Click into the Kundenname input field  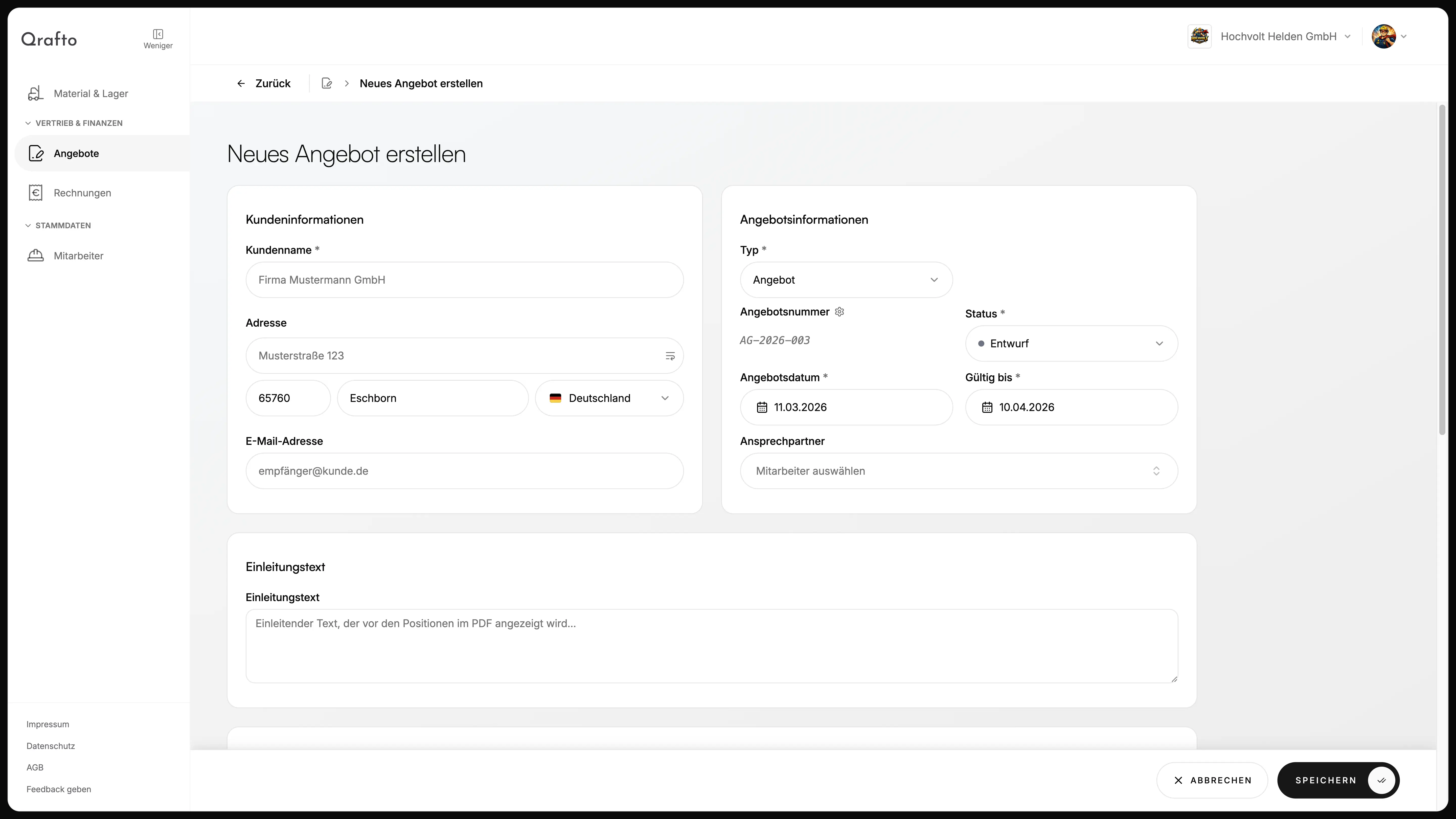[464, 280]
